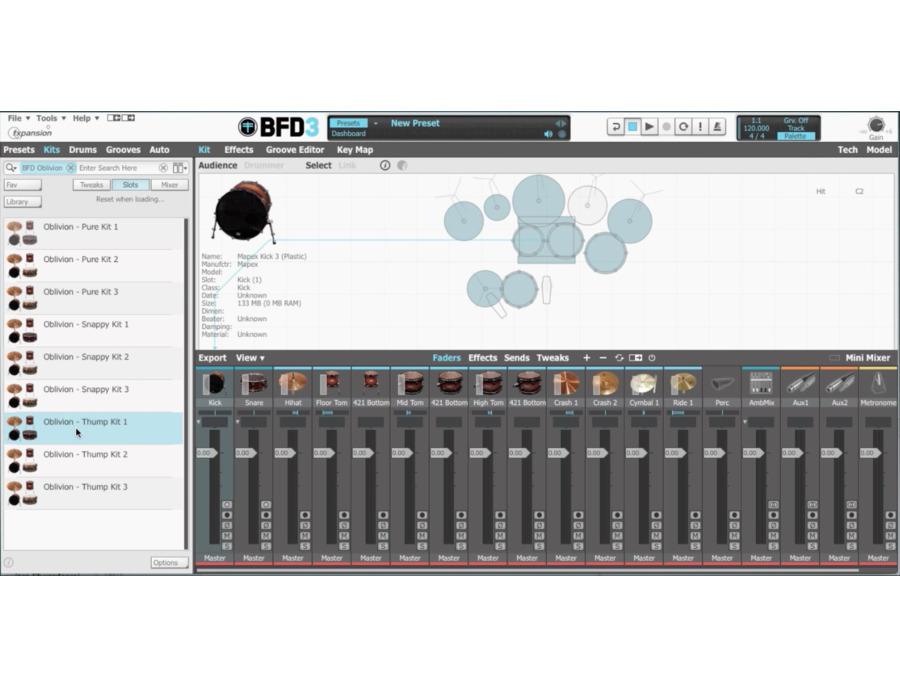This screenshot has height=687, width=900.
Task: Toggle the metronome icon in transport bar
Action: [717, 127]
